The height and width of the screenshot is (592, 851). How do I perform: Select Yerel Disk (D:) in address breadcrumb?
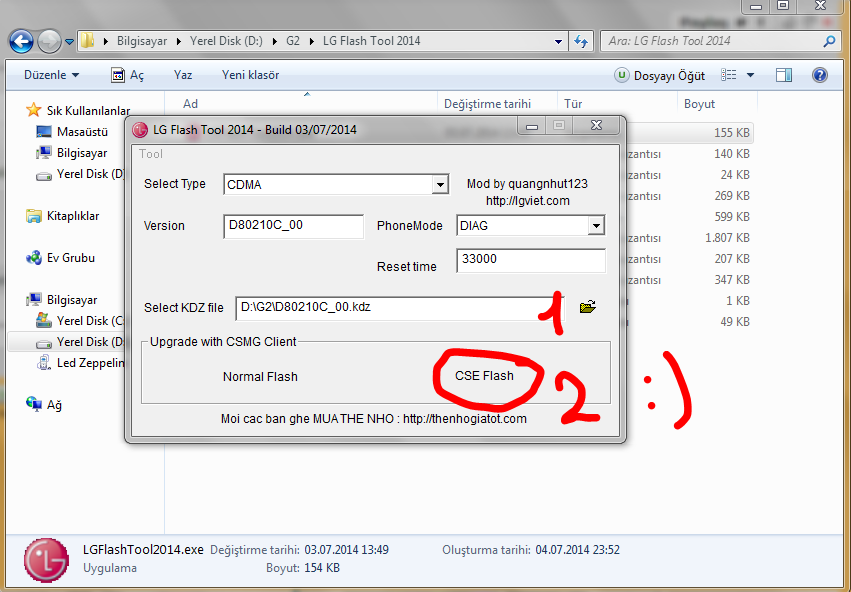226,41
